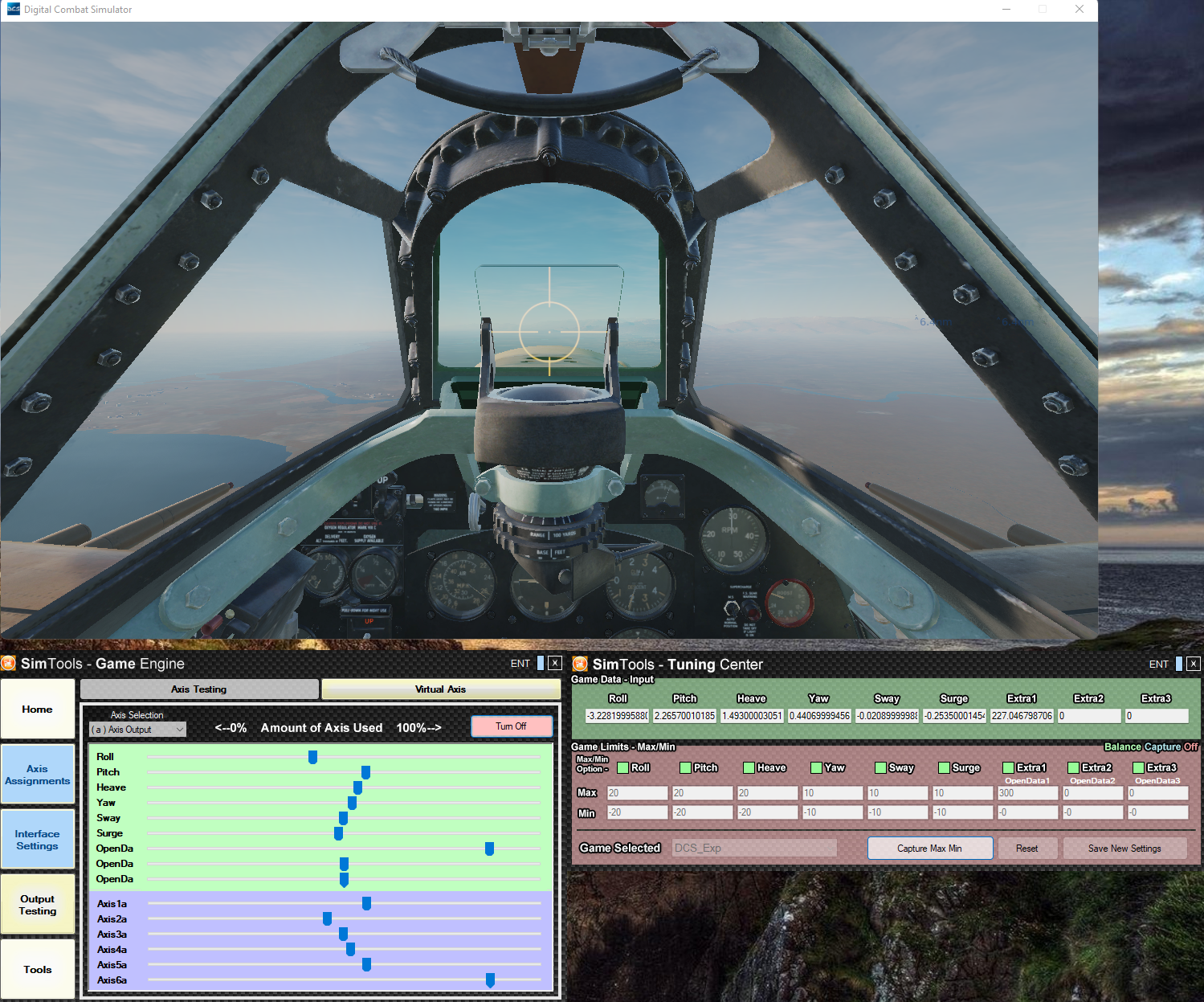Click the Pitch Max limit input field
The image size is (1204, 1002).
tap(701, 793)
